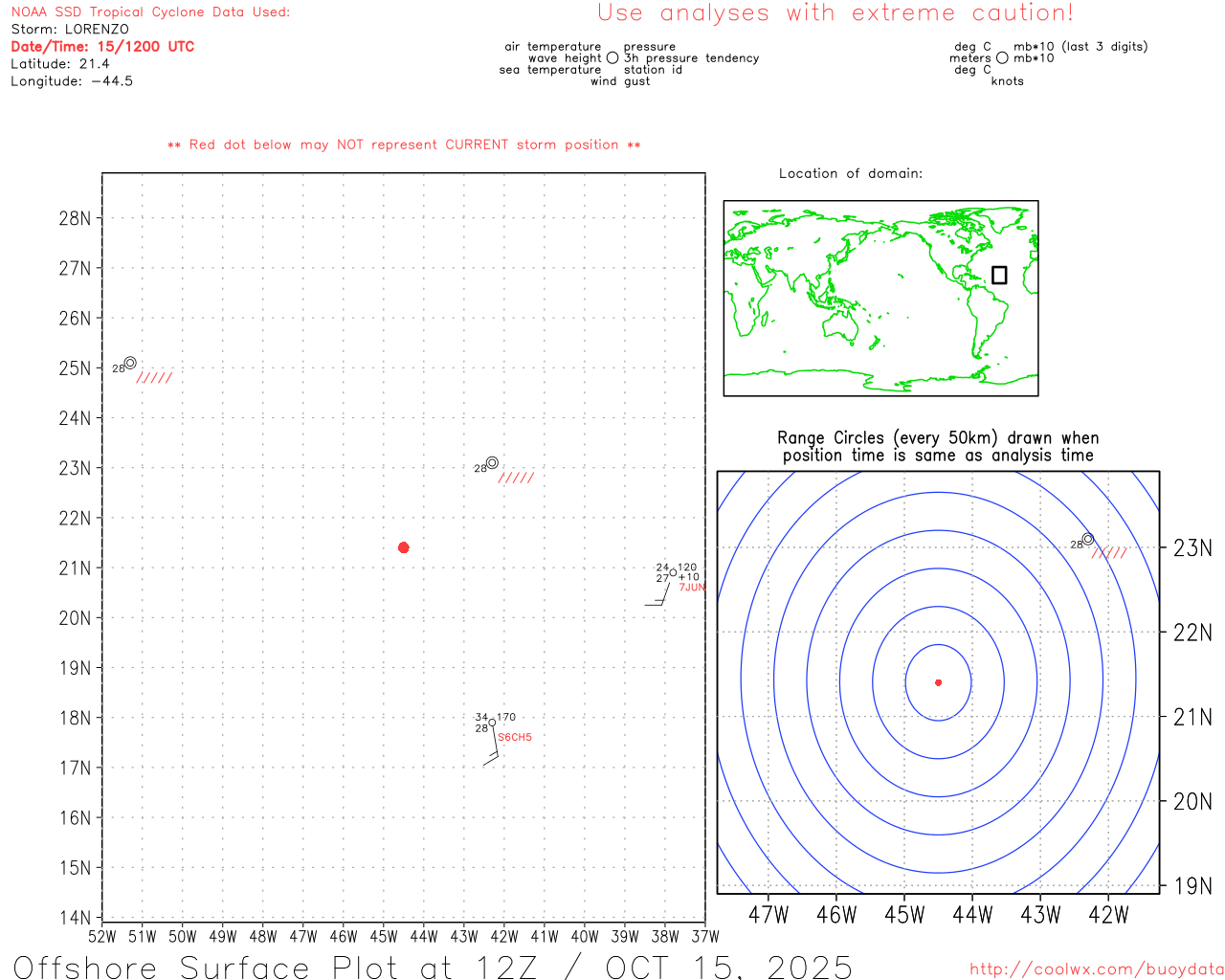Click the 'wave height' legend label
The image size is (1225, 980).
click(x=565, y=58)
